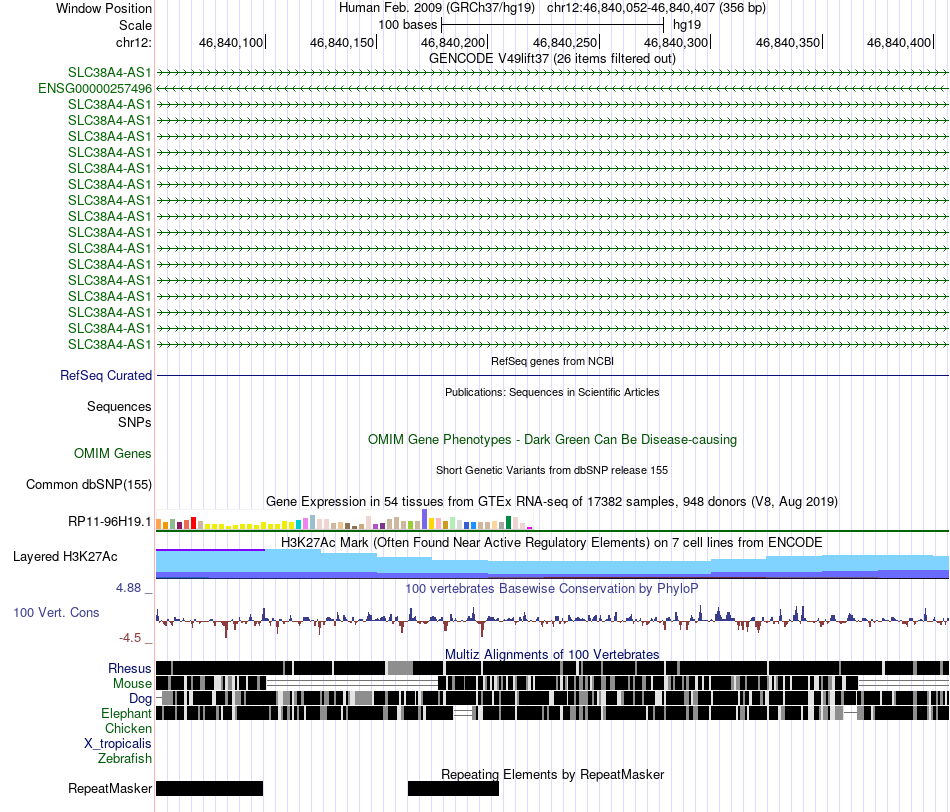Click the 46,840,250 ruler position
Image resolution: width=950 pixels, height=812 pixels.
coord(565,42)
